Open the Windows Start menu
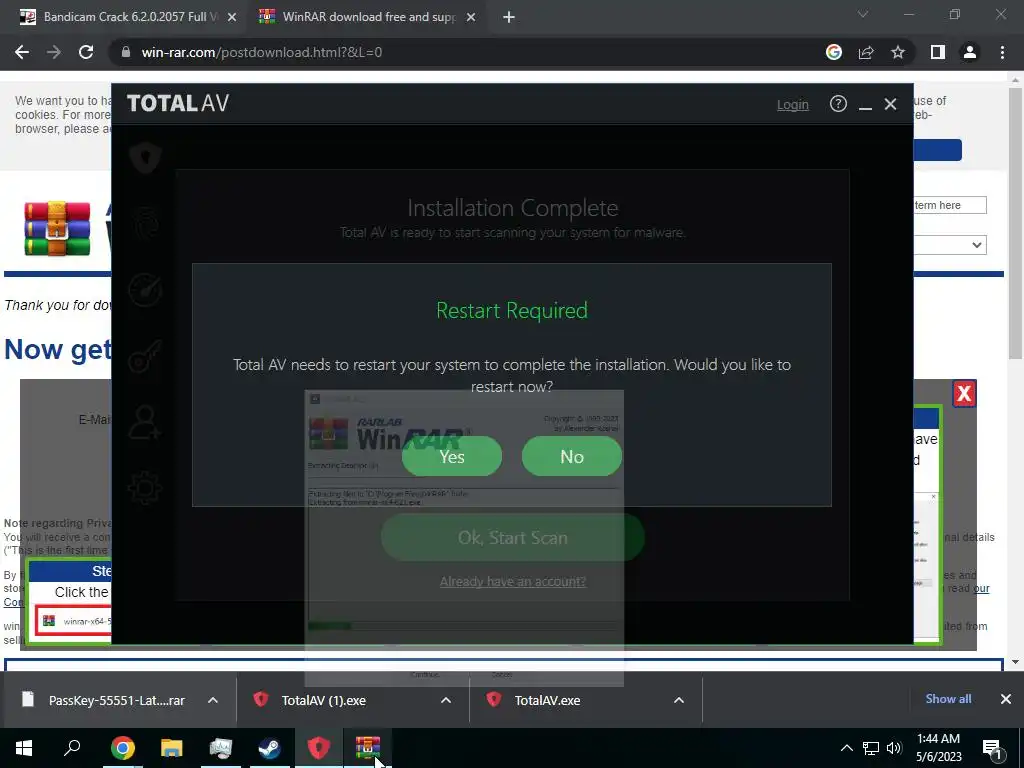The height and width of the screenshot is (768, 1024). (24, 748)
